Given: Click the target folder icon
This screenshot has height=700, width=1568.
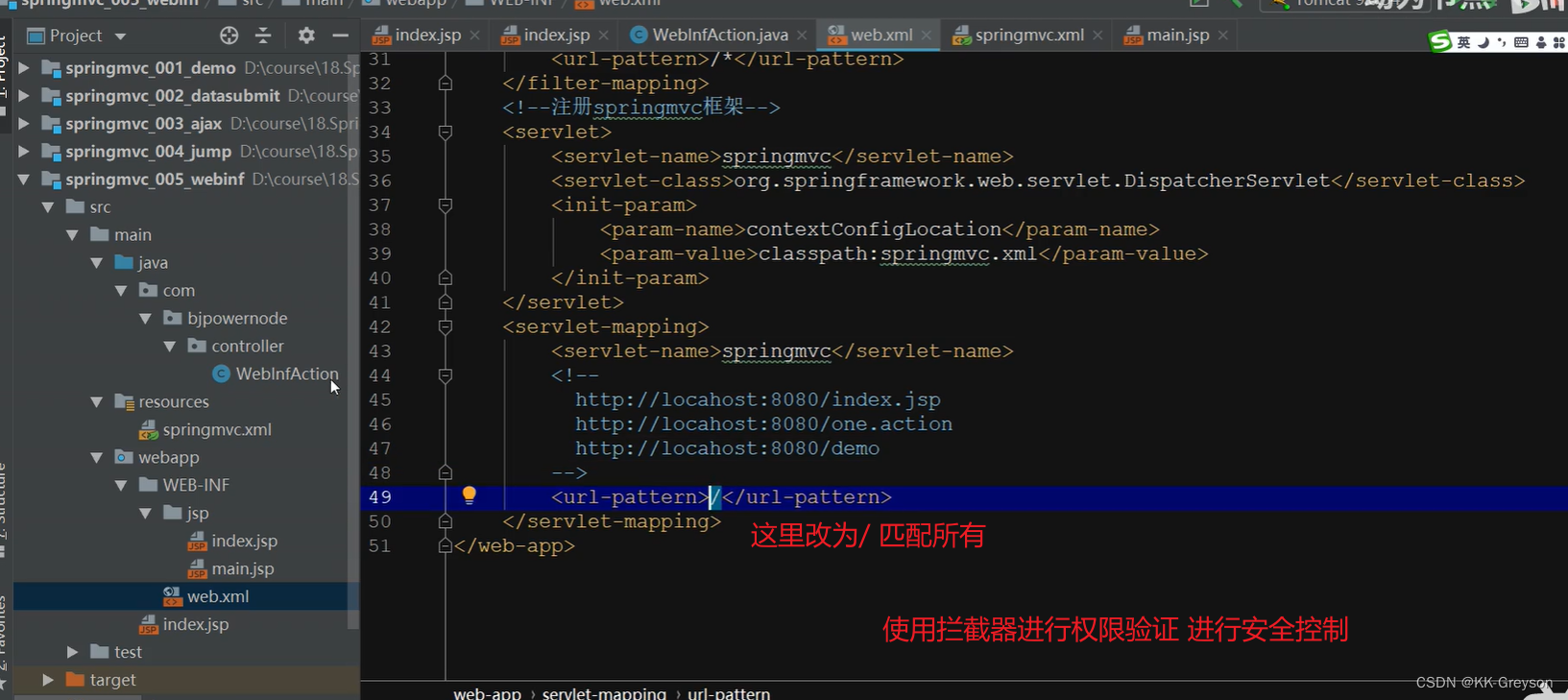Looking at the screenshot, I should click(75, 680).
